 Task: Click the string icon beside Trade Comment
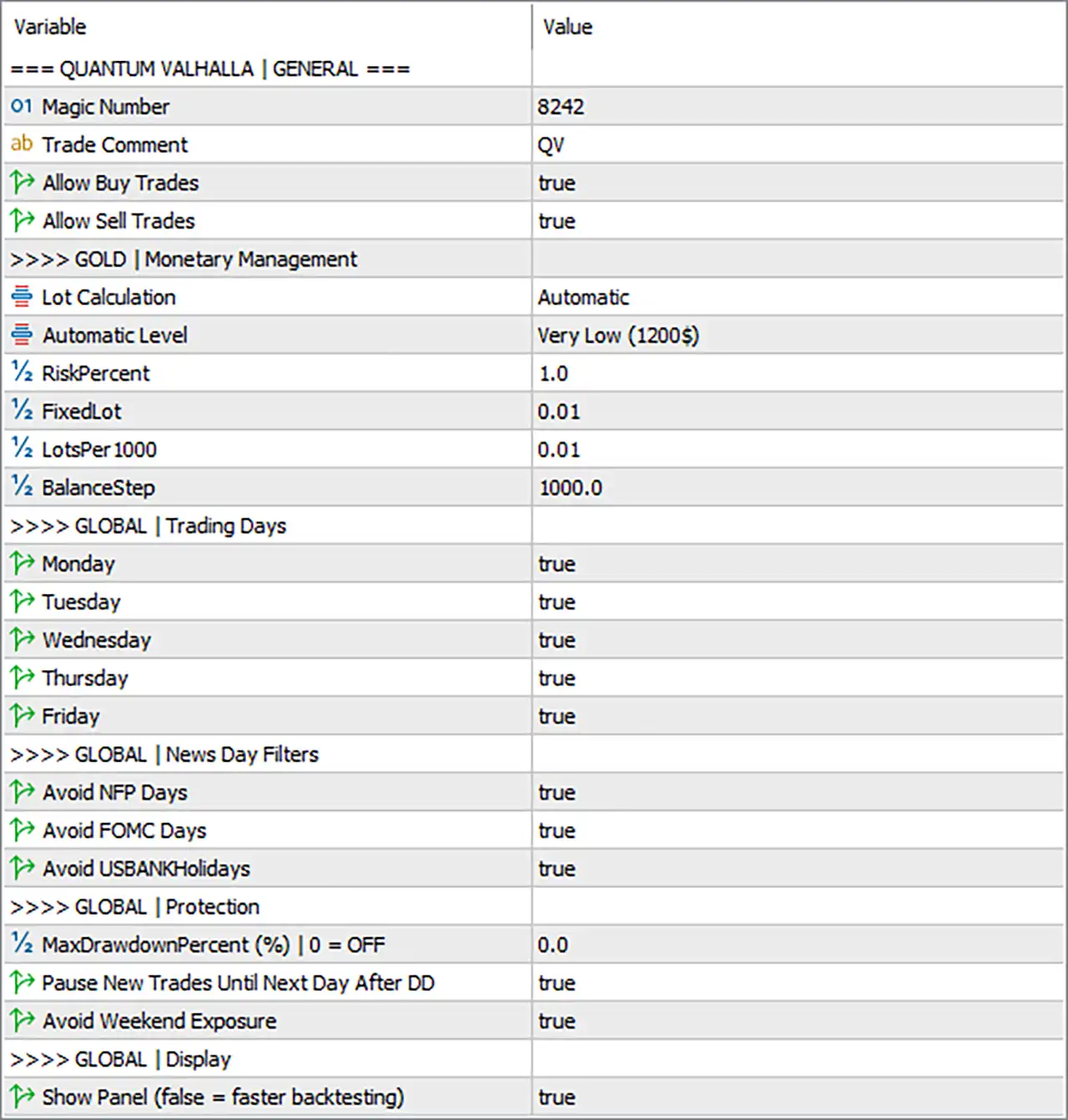[22, 144]
